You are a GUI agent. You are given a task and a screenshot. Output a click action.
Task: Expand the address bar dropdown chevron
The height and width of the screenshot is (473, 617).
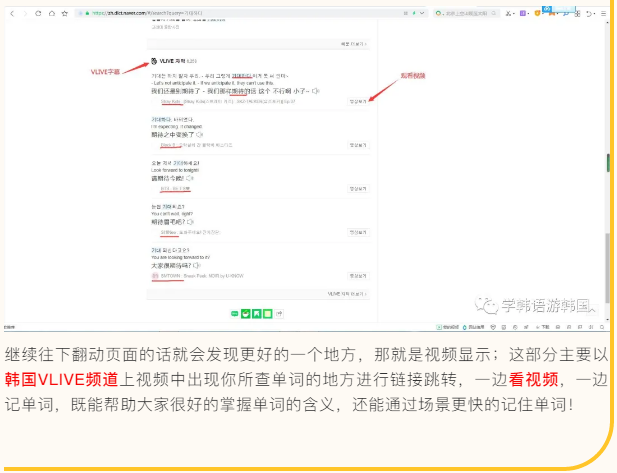pyautogui.click(x=422, y=13)
